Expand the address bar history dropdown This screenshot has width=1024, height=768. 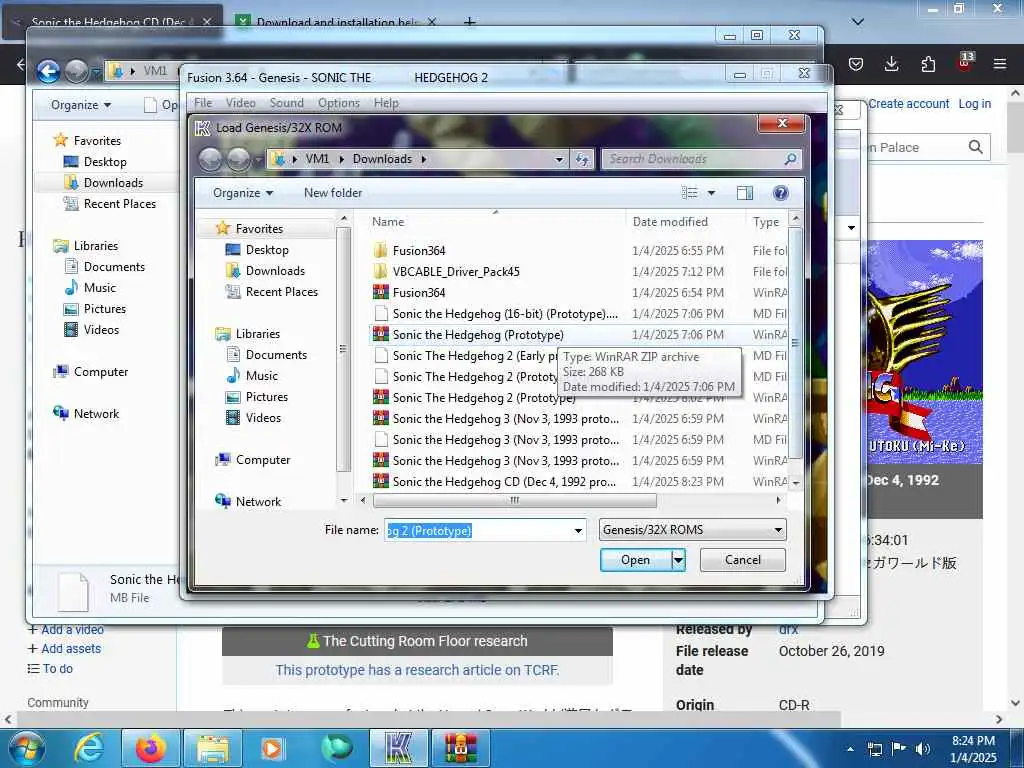tap(559, 159)
